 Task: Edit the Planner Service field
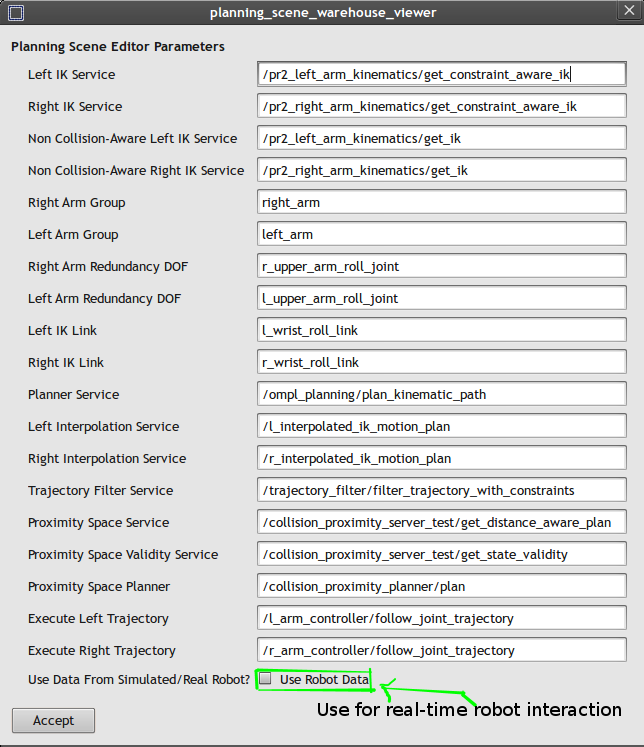point(441,395)
